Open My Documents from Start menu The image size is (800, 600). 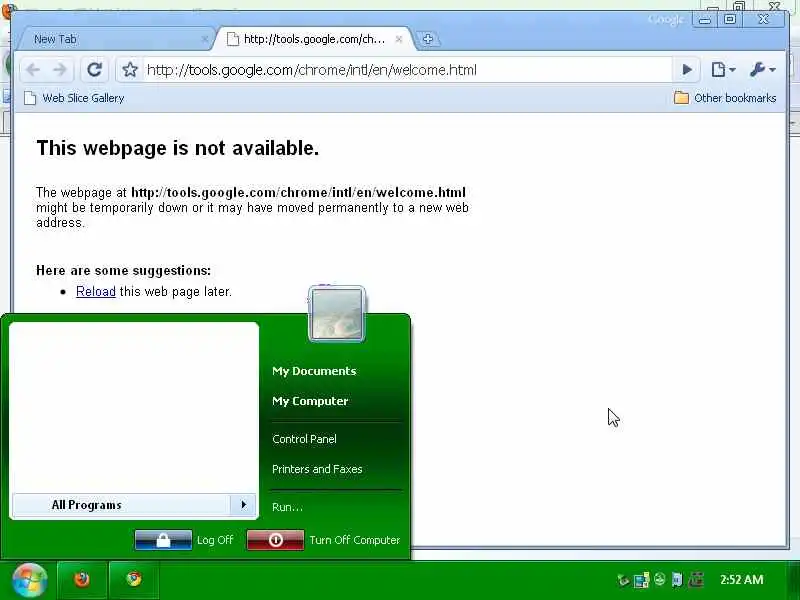(x=314, y=371)
